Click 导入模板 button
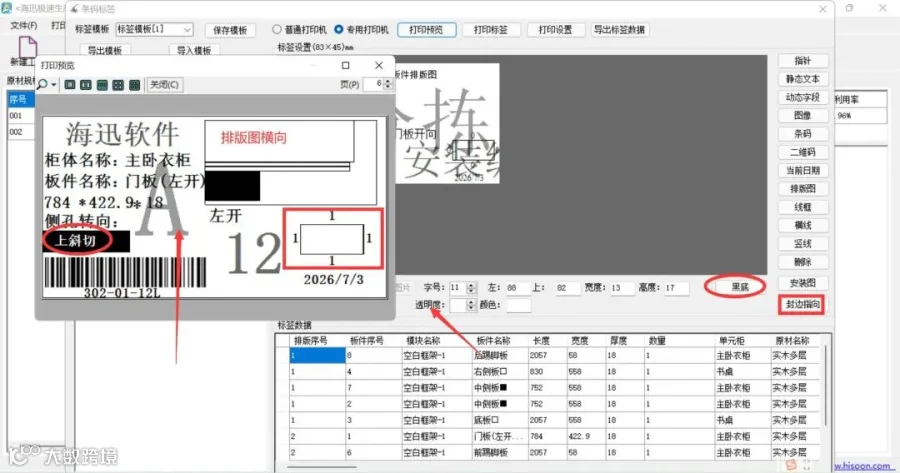 pos(193,50)
